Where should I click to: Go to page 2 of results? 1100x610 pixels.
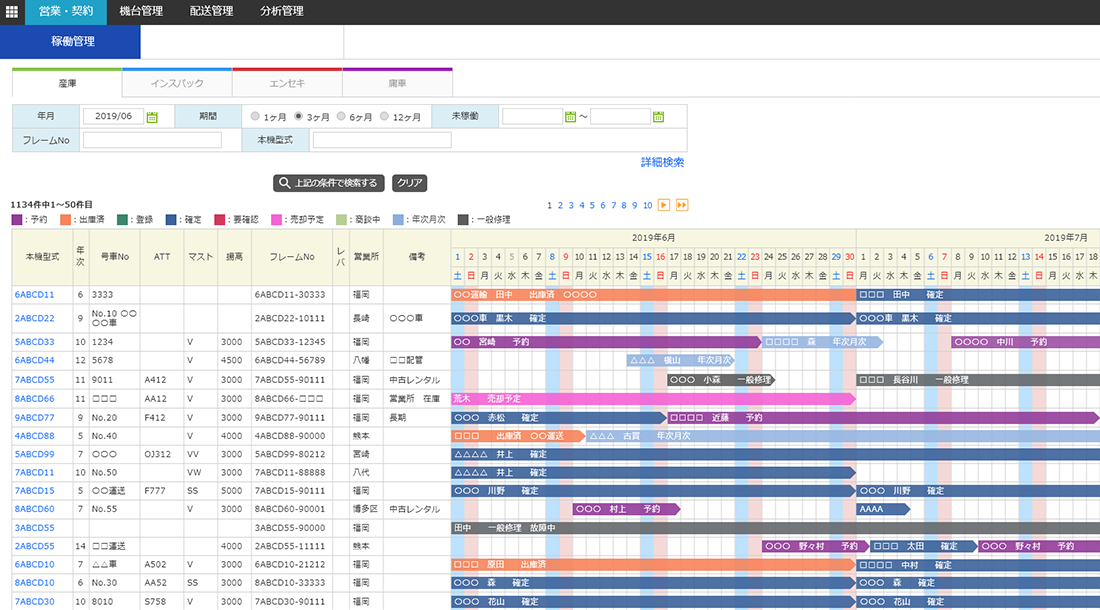tap(560, 205)
